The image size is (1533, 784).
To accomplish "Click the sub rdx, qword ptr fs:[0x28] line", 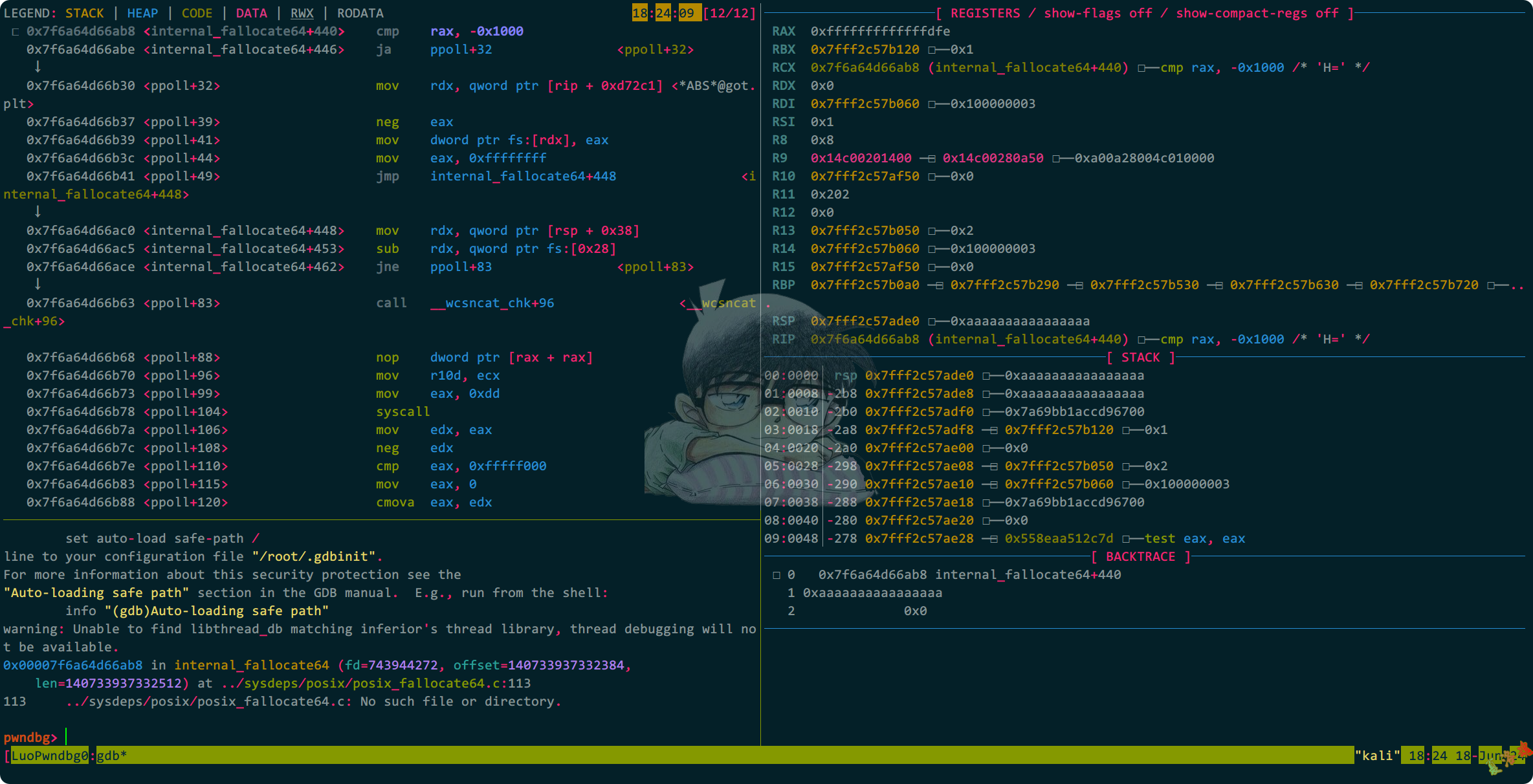I will [321, 248].
